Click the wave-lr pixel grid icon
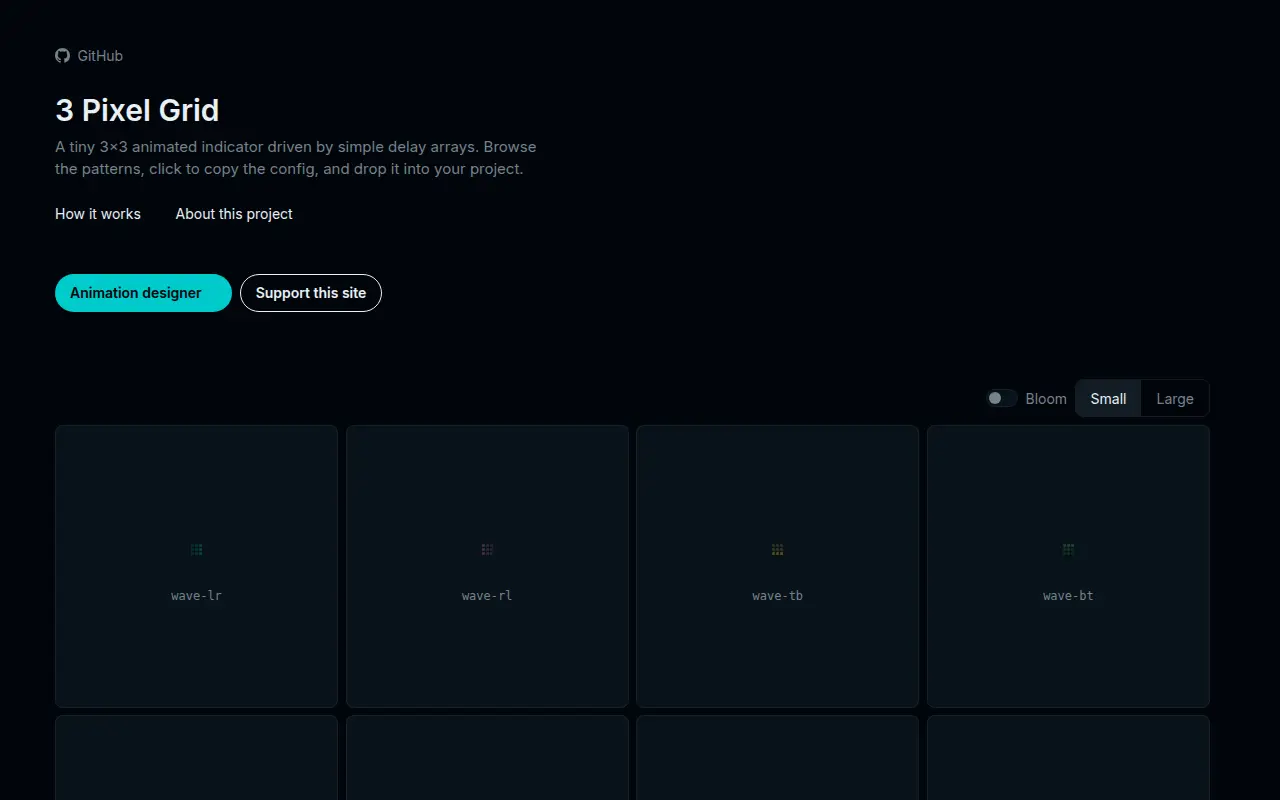Viewport: 1280px width, 800px height. point(197,550)
